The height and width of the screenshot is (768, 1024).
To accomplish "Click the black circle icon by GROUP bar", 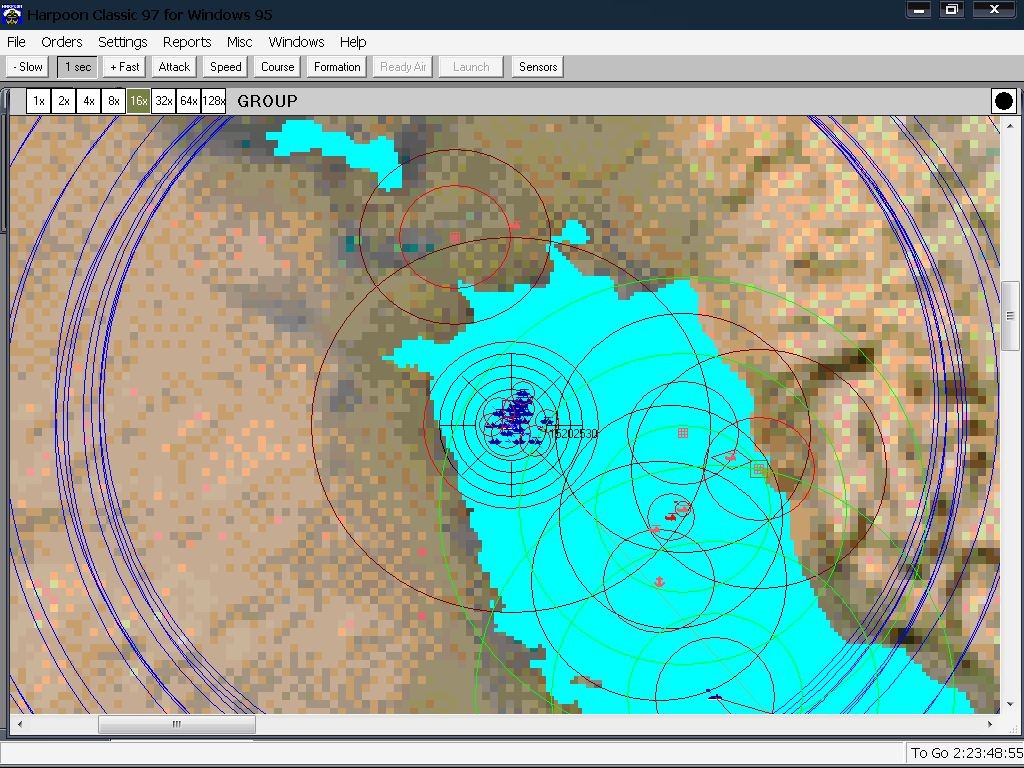I will point(1003,101).
